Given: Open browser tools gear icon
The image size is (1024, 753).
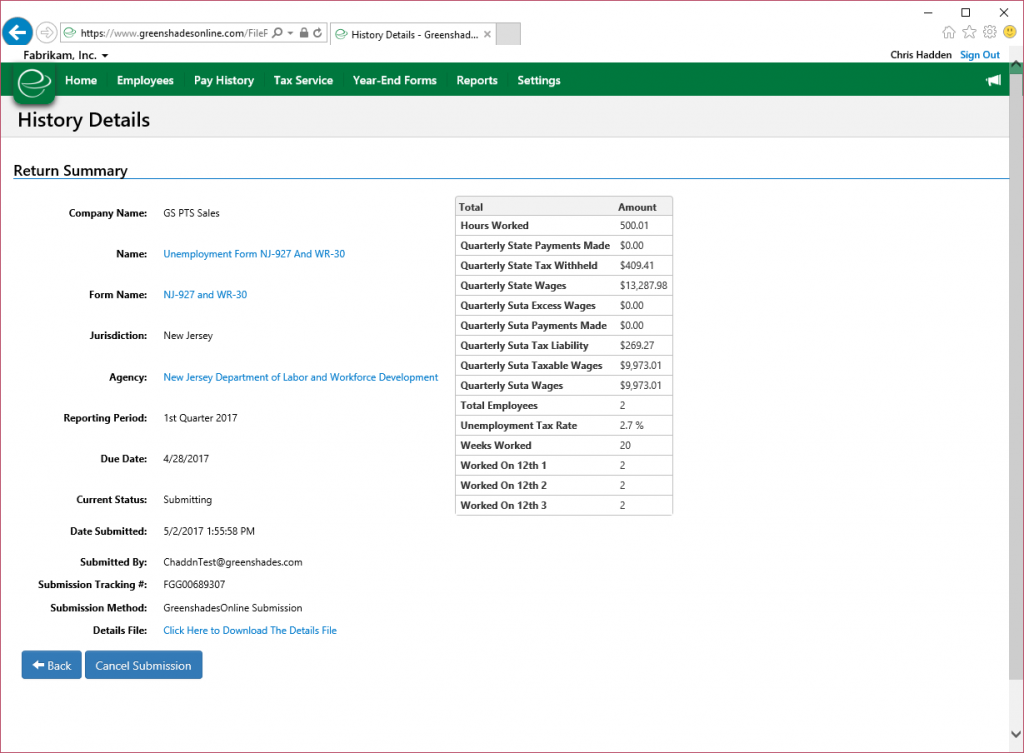Looking at the screenshot, I should [990, 32].
